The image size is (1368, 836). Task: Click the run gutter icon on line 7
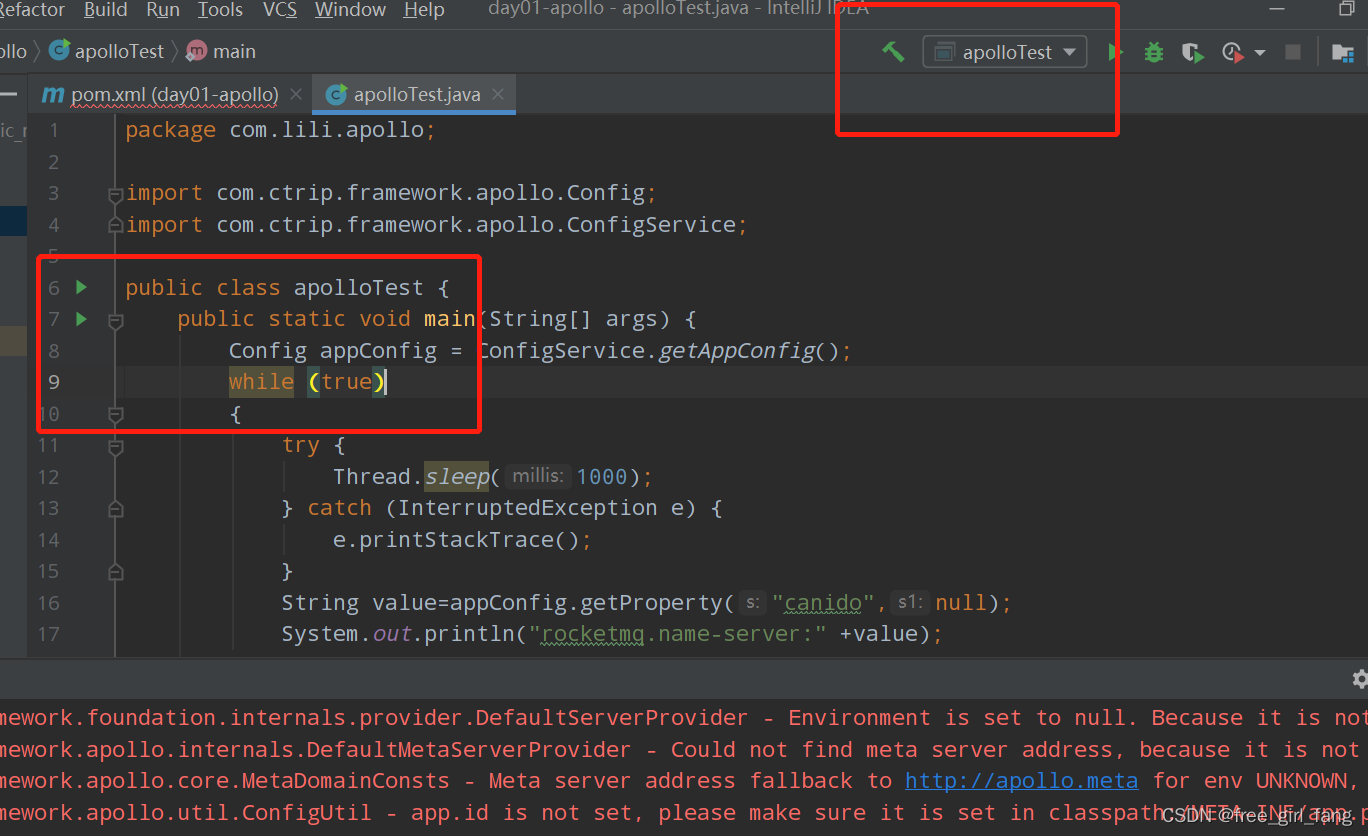tap(82, 319)
